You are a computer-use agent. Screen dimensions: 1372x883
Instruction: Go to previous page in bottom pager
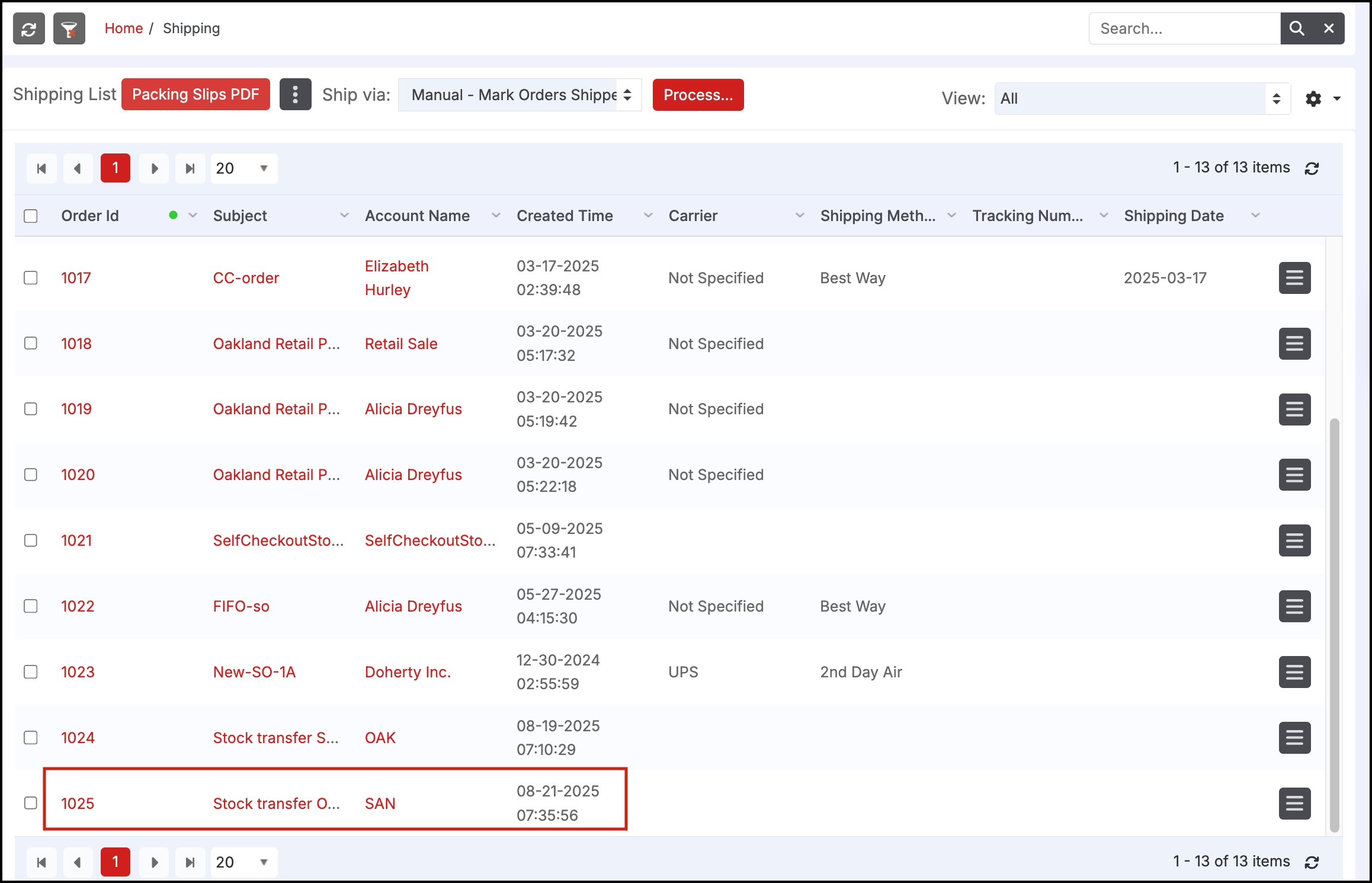click(78, 862)
